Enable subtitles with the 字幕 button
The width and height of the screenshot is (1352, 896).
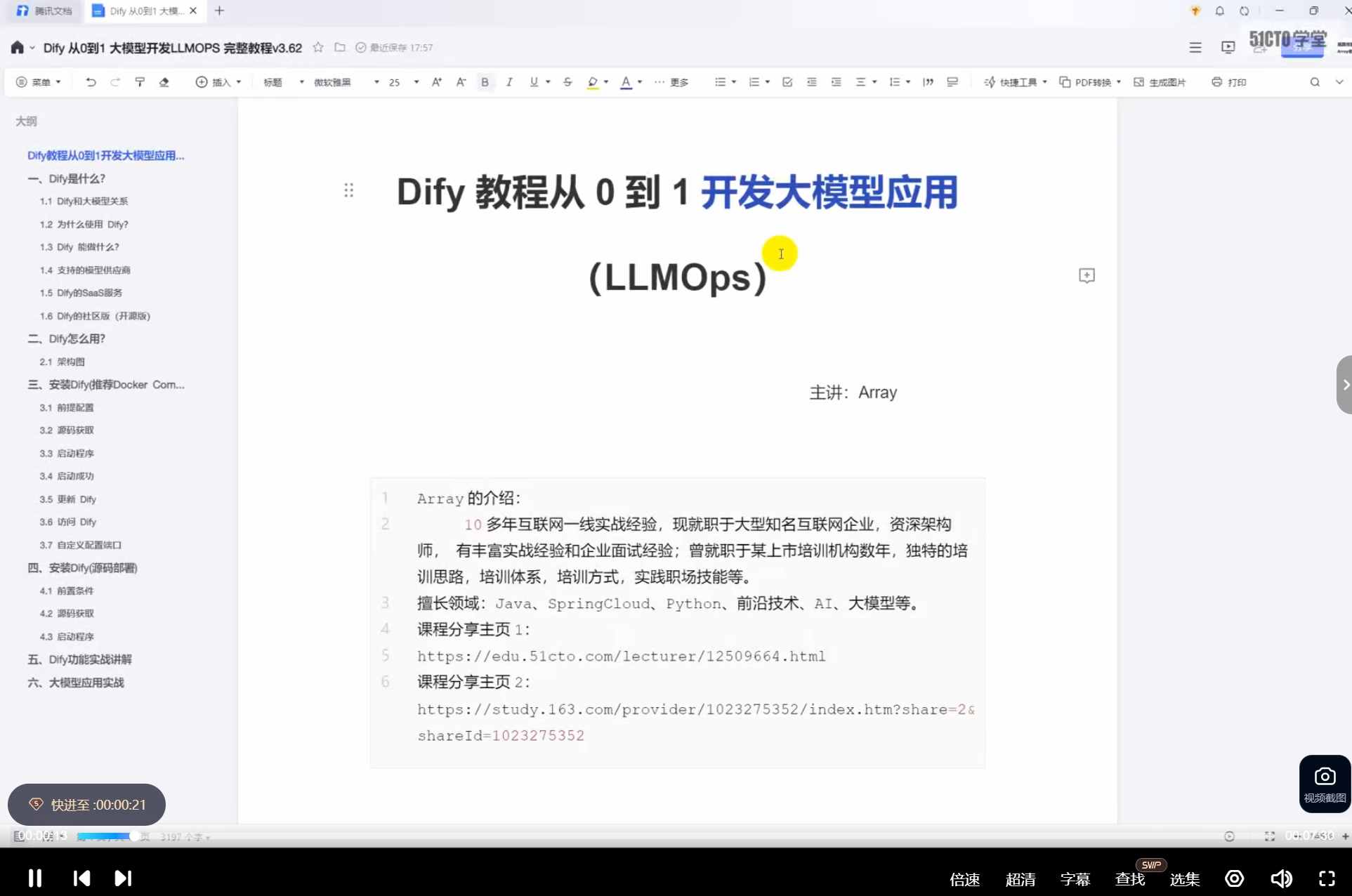pos(1074,878)
